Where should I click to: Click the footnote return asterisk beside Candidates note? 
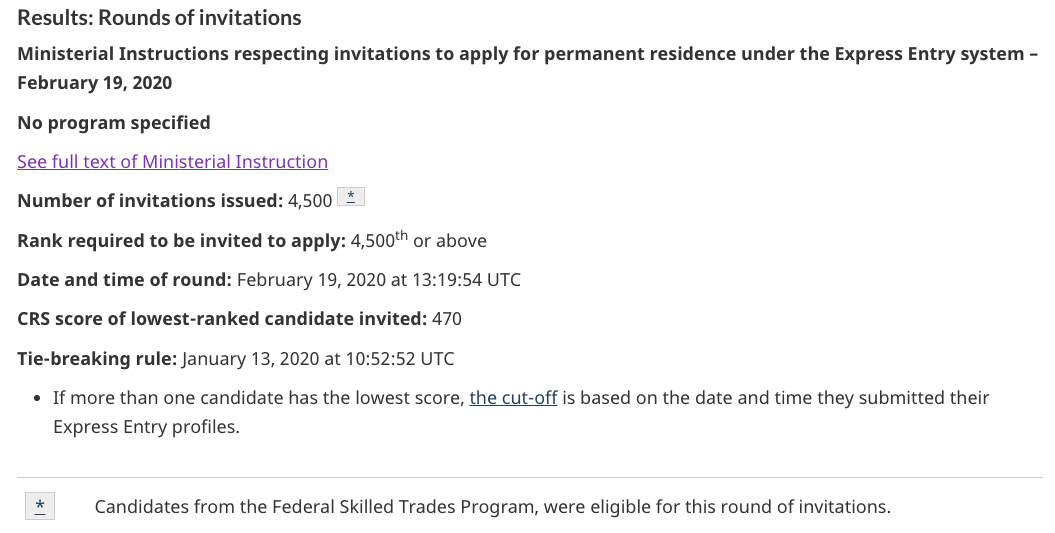(40, 506)
